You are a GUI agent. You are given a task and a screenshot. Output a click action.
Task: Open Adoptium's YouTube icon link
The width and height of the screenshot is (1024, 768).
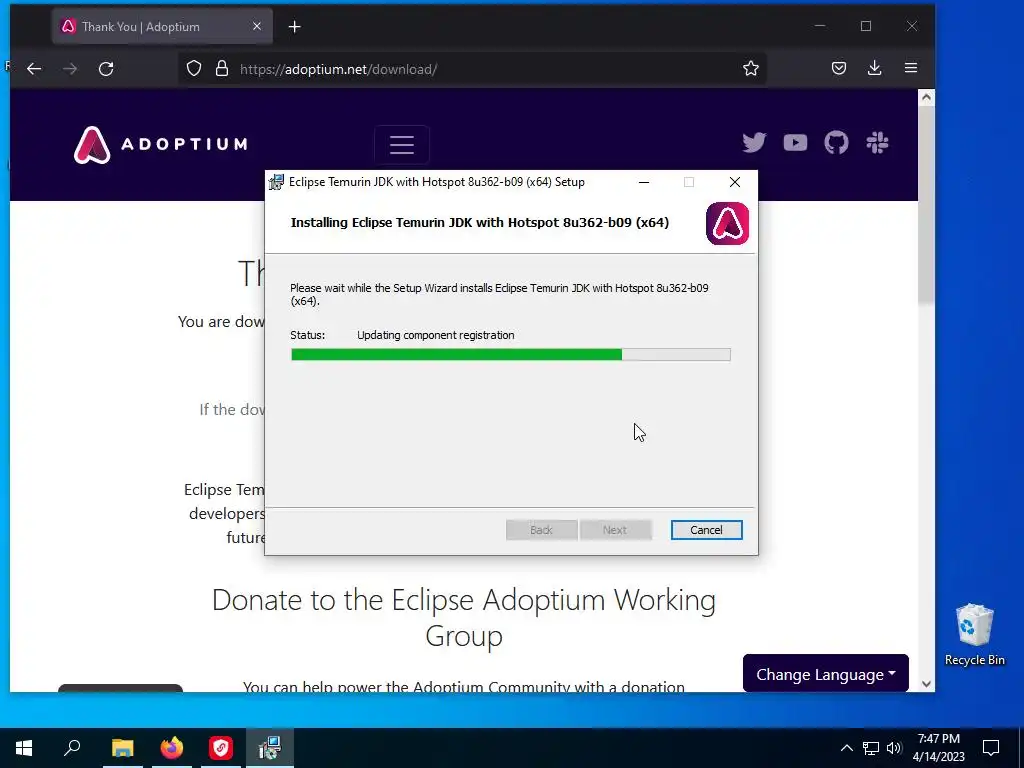click(795, 142)
